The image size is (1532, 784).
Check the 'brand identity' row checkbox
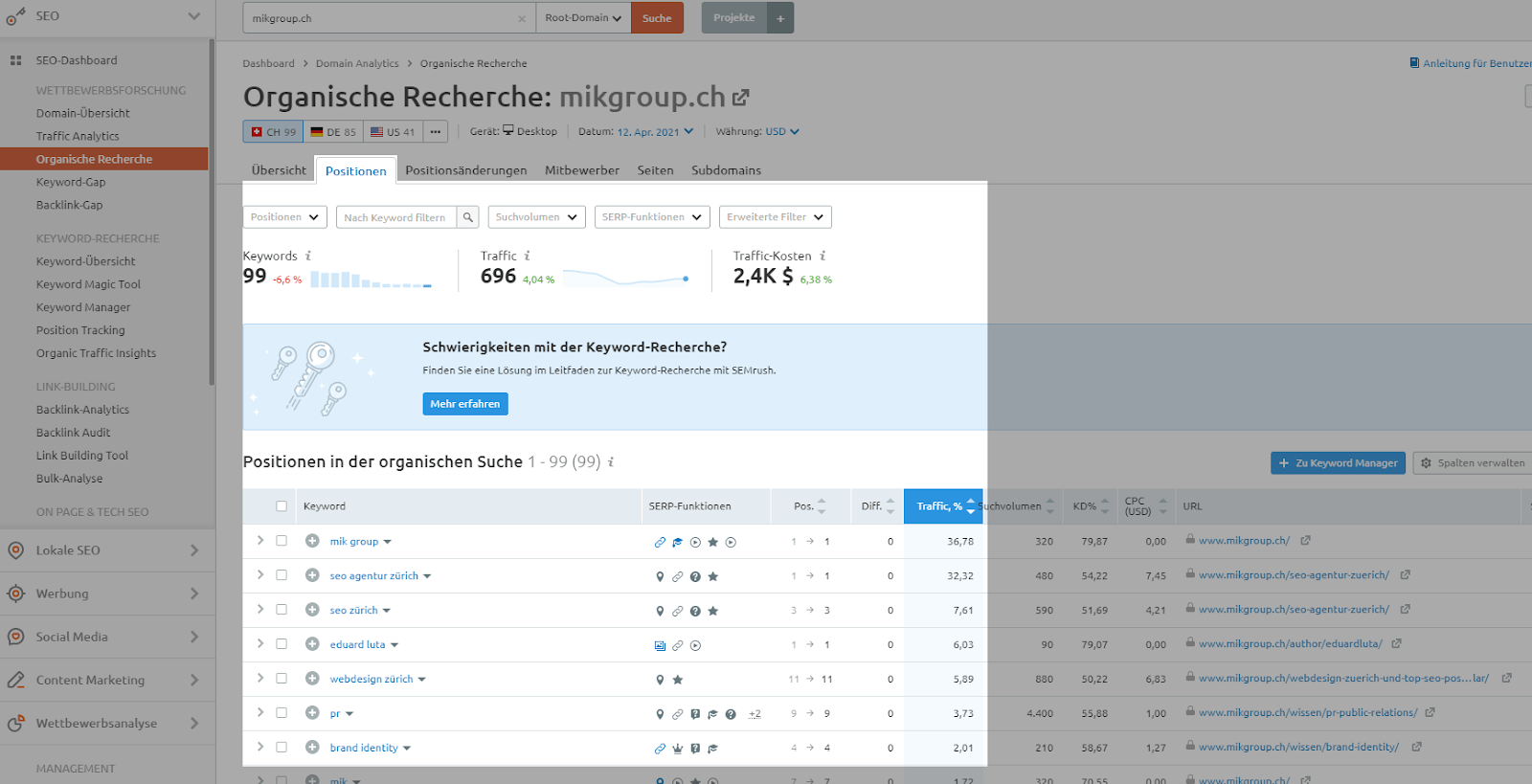pos(282,748)
